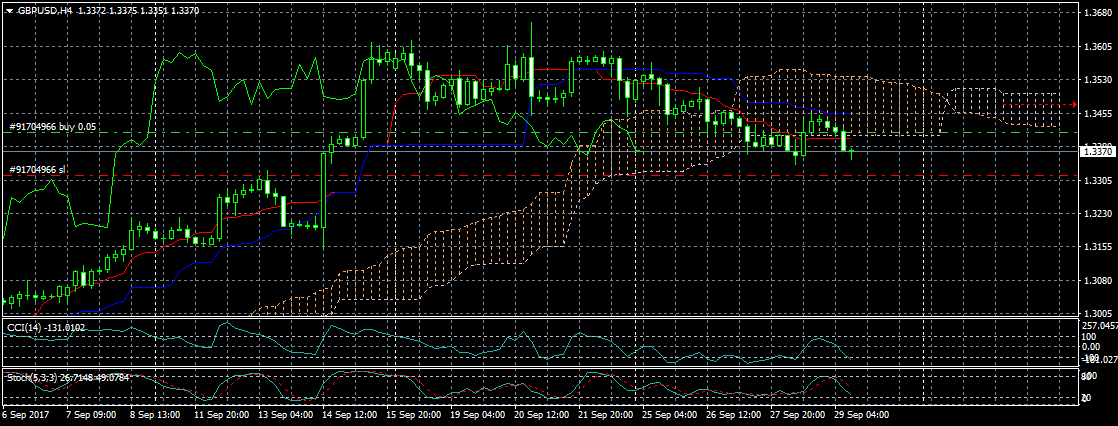Viewport: 1118px width, 426px height.
Task: Click the 1.3230 price axis label
Action: click(1098, 214)
